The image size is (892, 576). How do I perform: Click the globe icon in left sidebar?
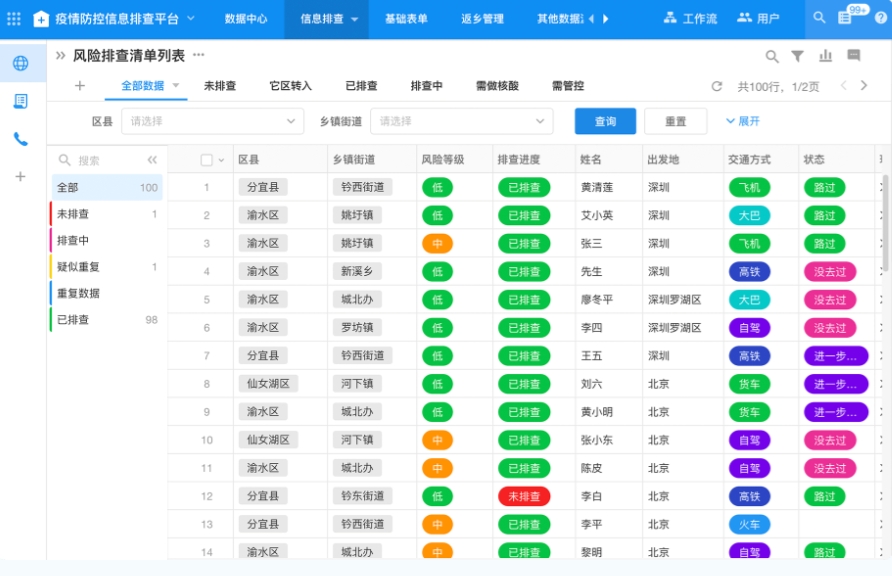pos(20,63)
